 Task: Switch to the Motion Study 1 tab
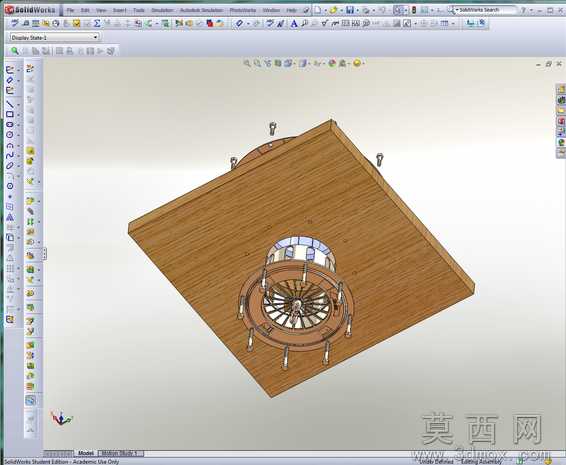pyautogui.click(x=120, y=453)
